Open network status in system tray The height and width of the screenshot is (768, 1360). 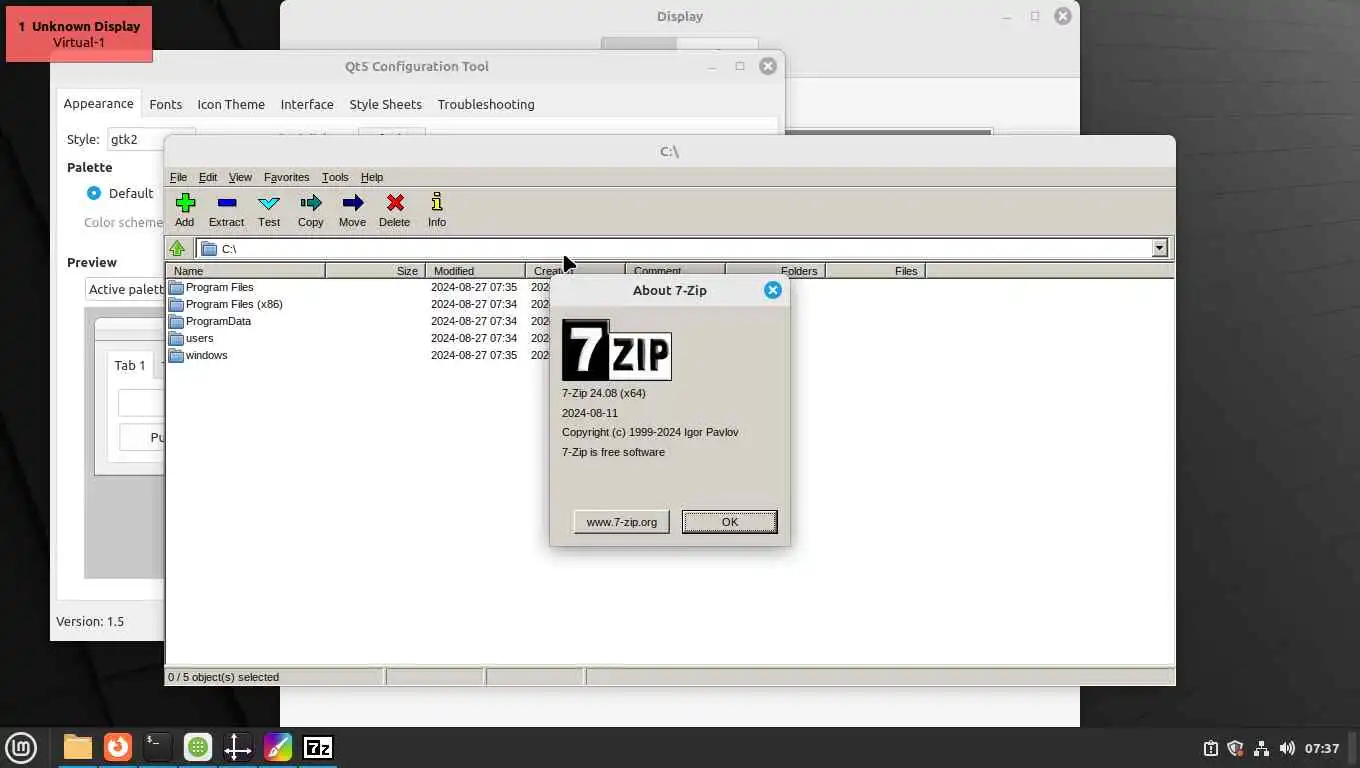[1261, 748]
